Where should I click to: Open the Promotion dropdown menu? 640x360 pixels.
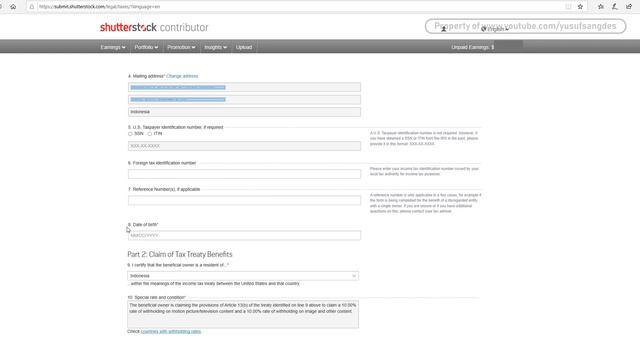coord(181,47)
